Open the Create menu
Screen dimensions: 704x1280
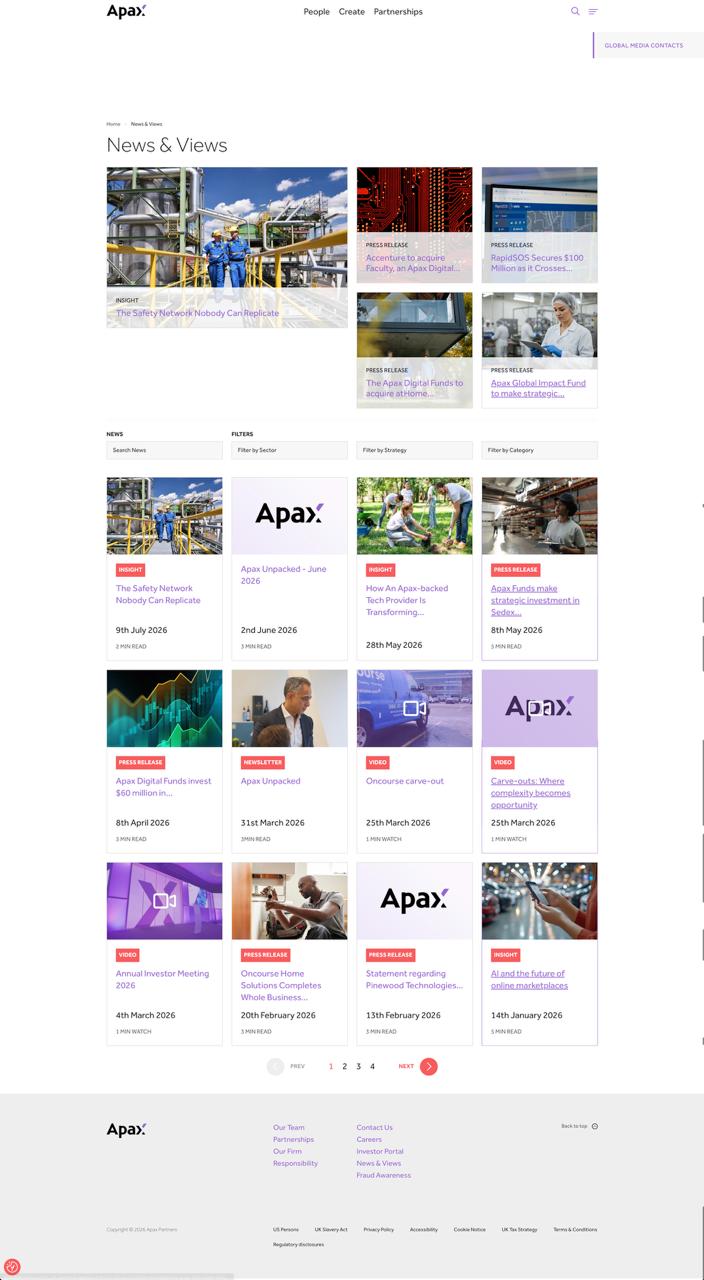(351, 12)
